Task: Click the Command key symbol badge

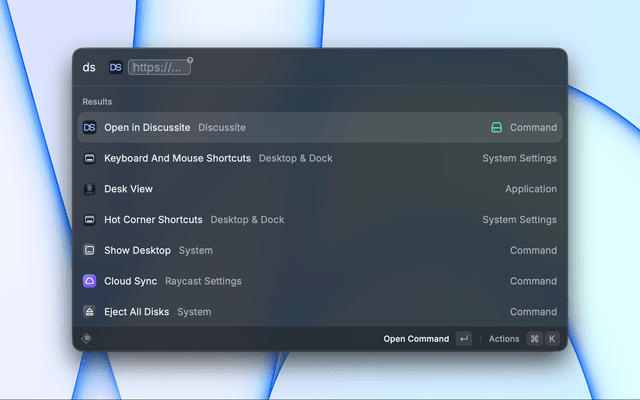Action: pyautogui.click(x=534, y=339)
